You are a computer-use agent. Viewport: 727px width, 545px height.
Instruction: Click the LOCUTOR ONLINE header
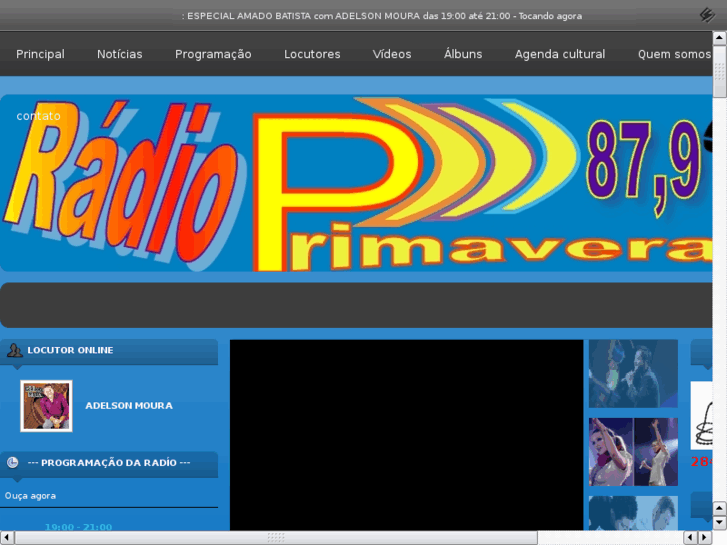pyautogui.click(x=109, y=351)
